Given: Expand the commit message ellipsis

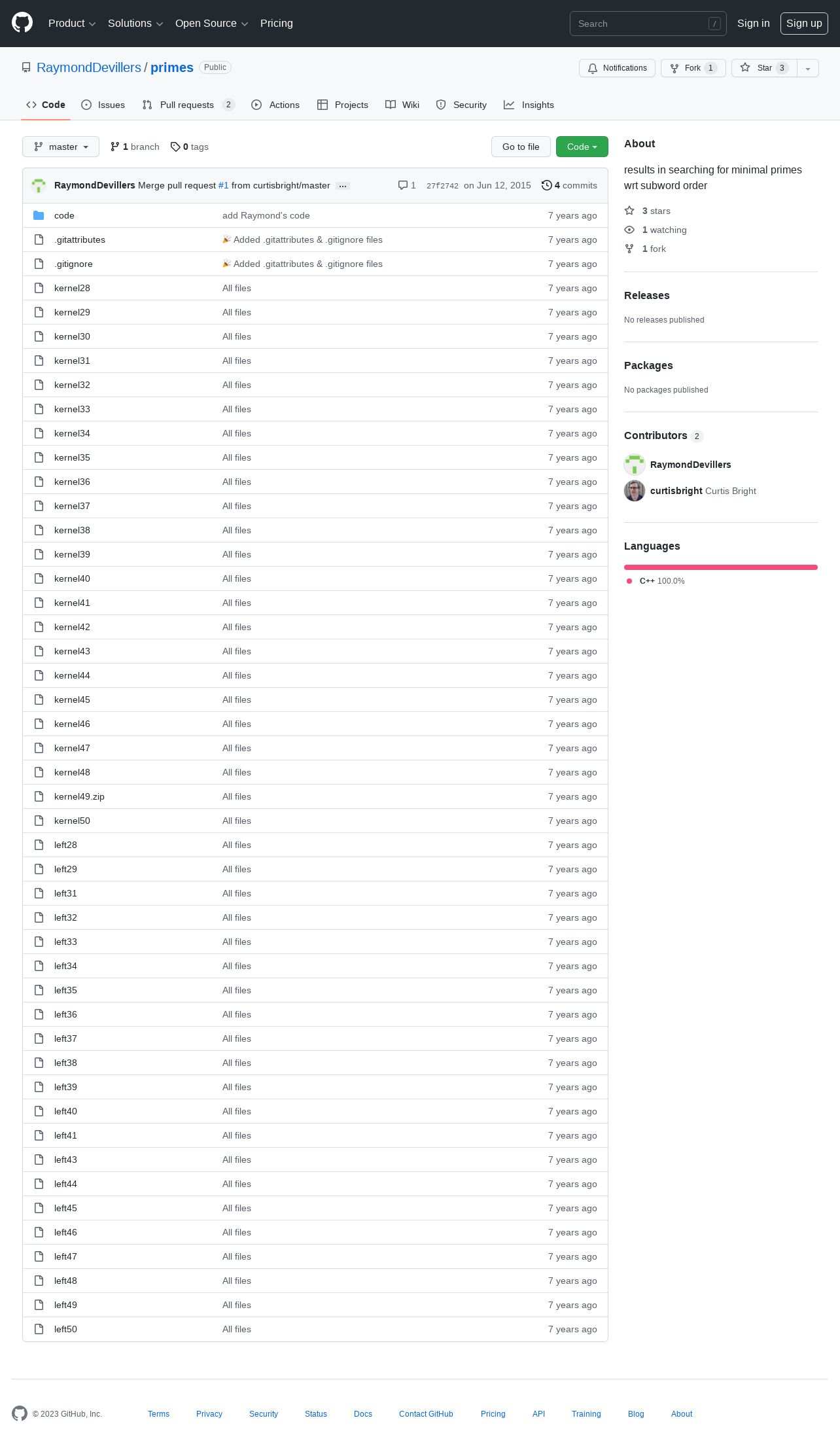Looking at the screenshot, I should [343, 186].
